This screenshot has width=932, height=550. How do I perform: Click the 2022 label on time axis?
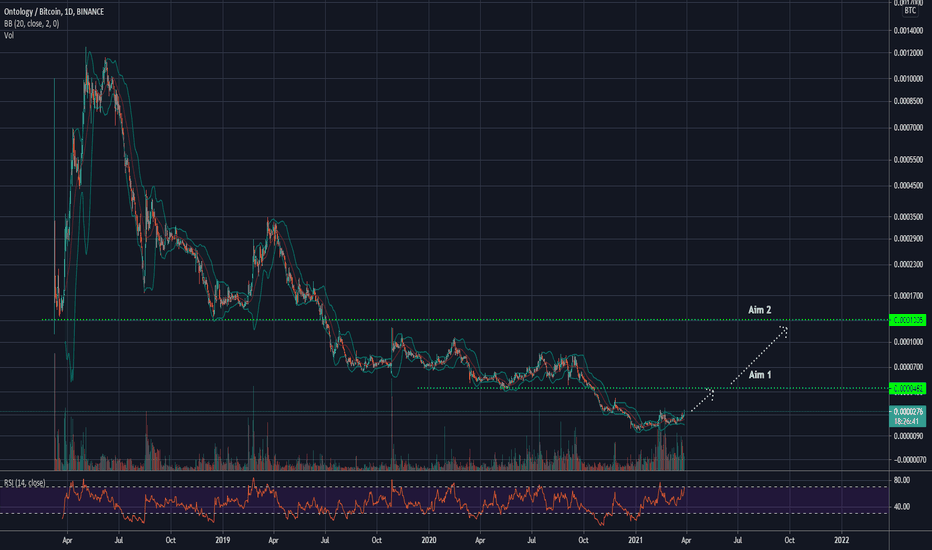(x=842, y=540)
